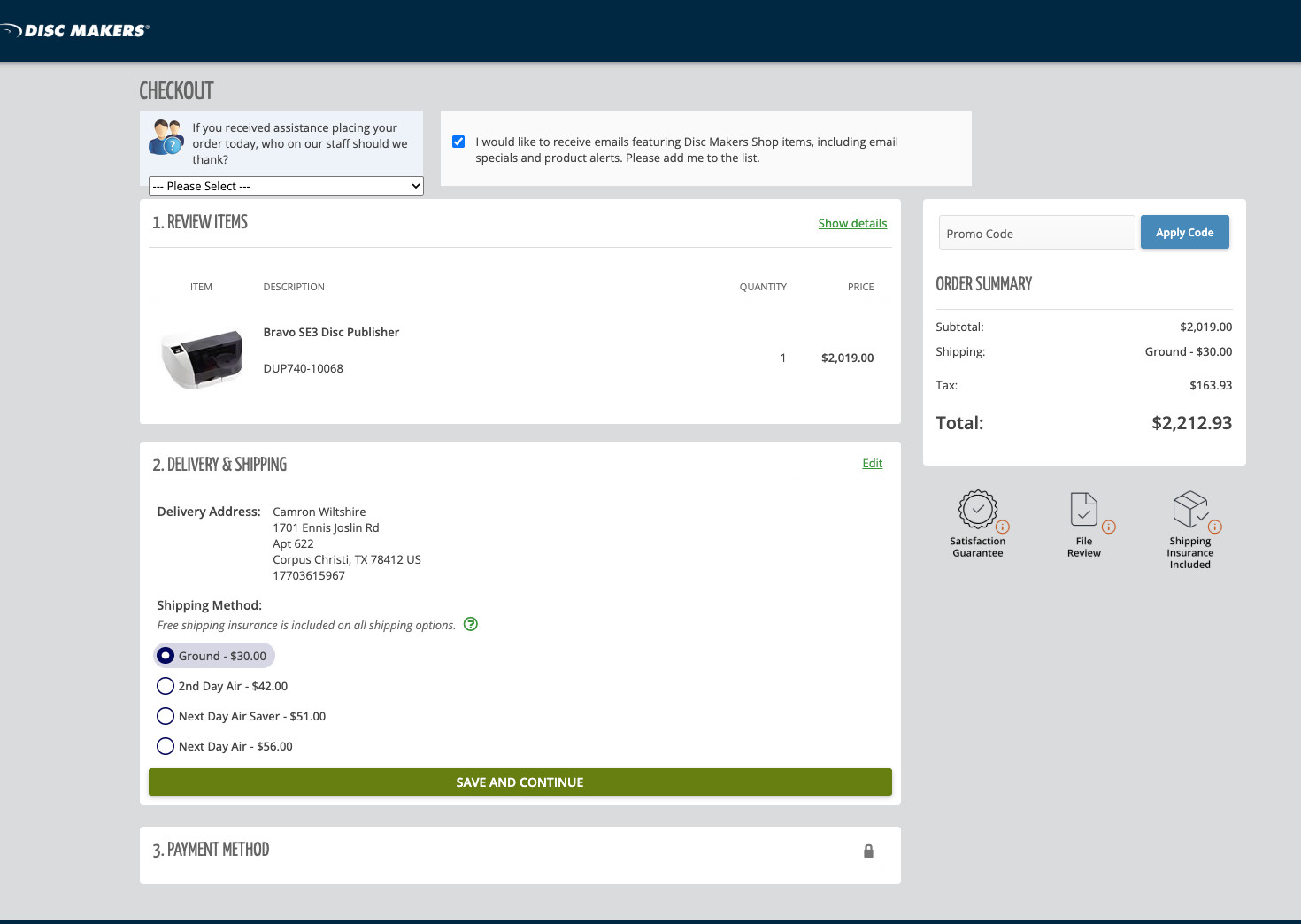Pick Next Day Air - $56.00
The image size is (1301, 924).
pos(166,746)
